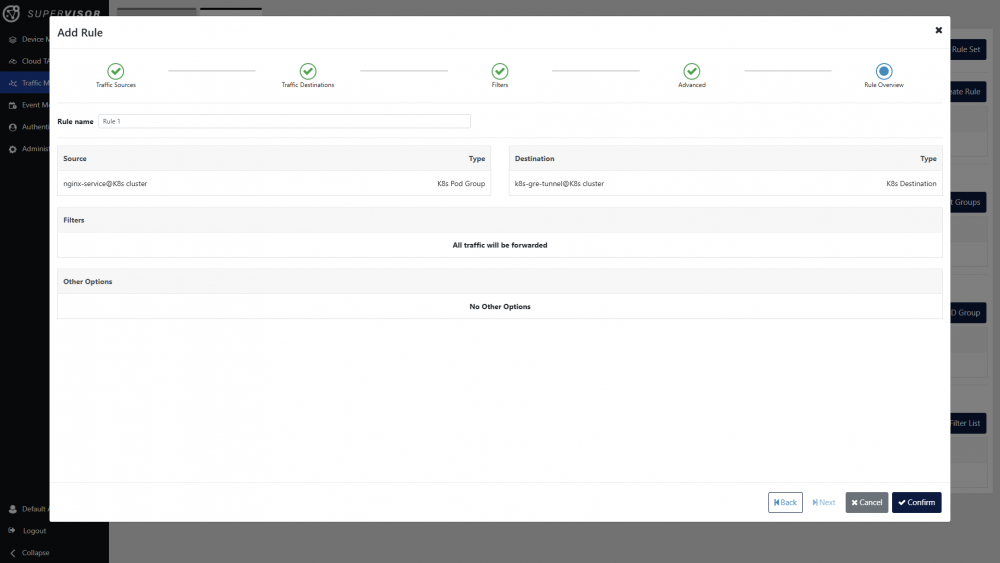1000x563 pixels.
Task: Cancel the rule creation
Action: point(866,502)
